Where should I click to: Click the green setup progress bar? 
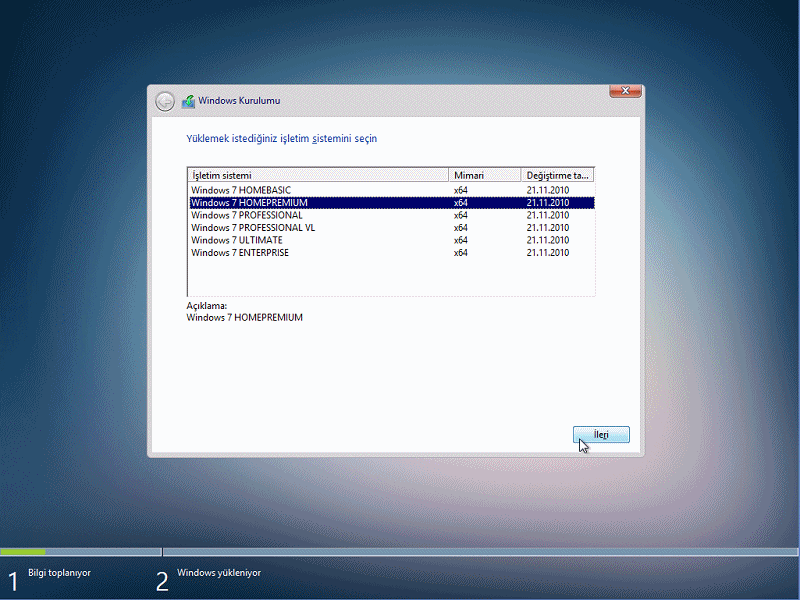tap(23, 552)
